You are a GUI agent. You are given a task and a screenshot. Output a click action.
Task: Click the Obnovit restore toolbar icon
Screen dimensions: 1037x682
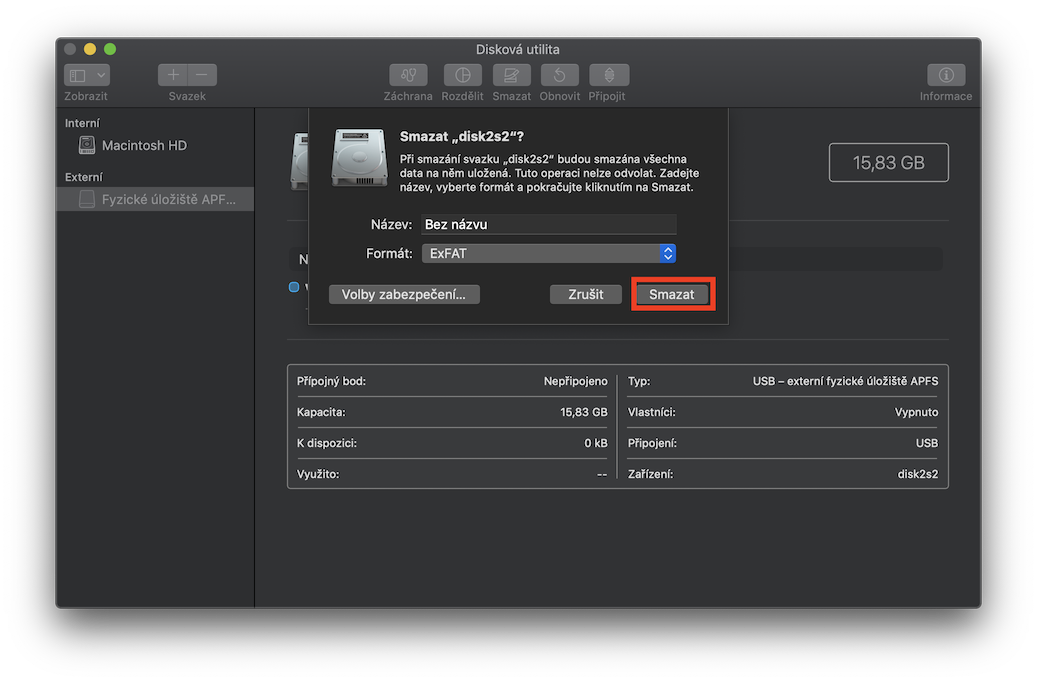560,75
